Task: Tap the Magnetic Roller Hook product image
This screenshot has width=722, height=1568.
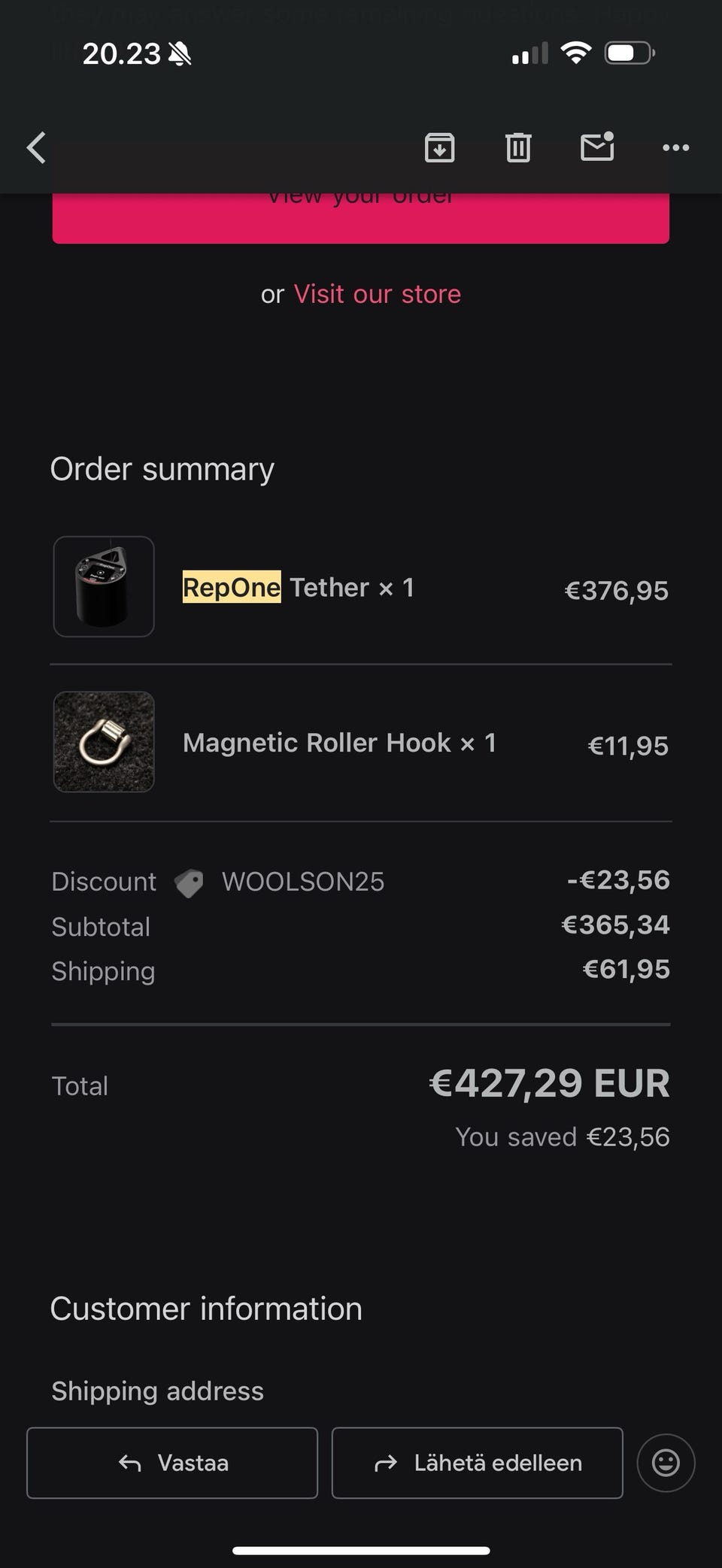Action: 104,742
